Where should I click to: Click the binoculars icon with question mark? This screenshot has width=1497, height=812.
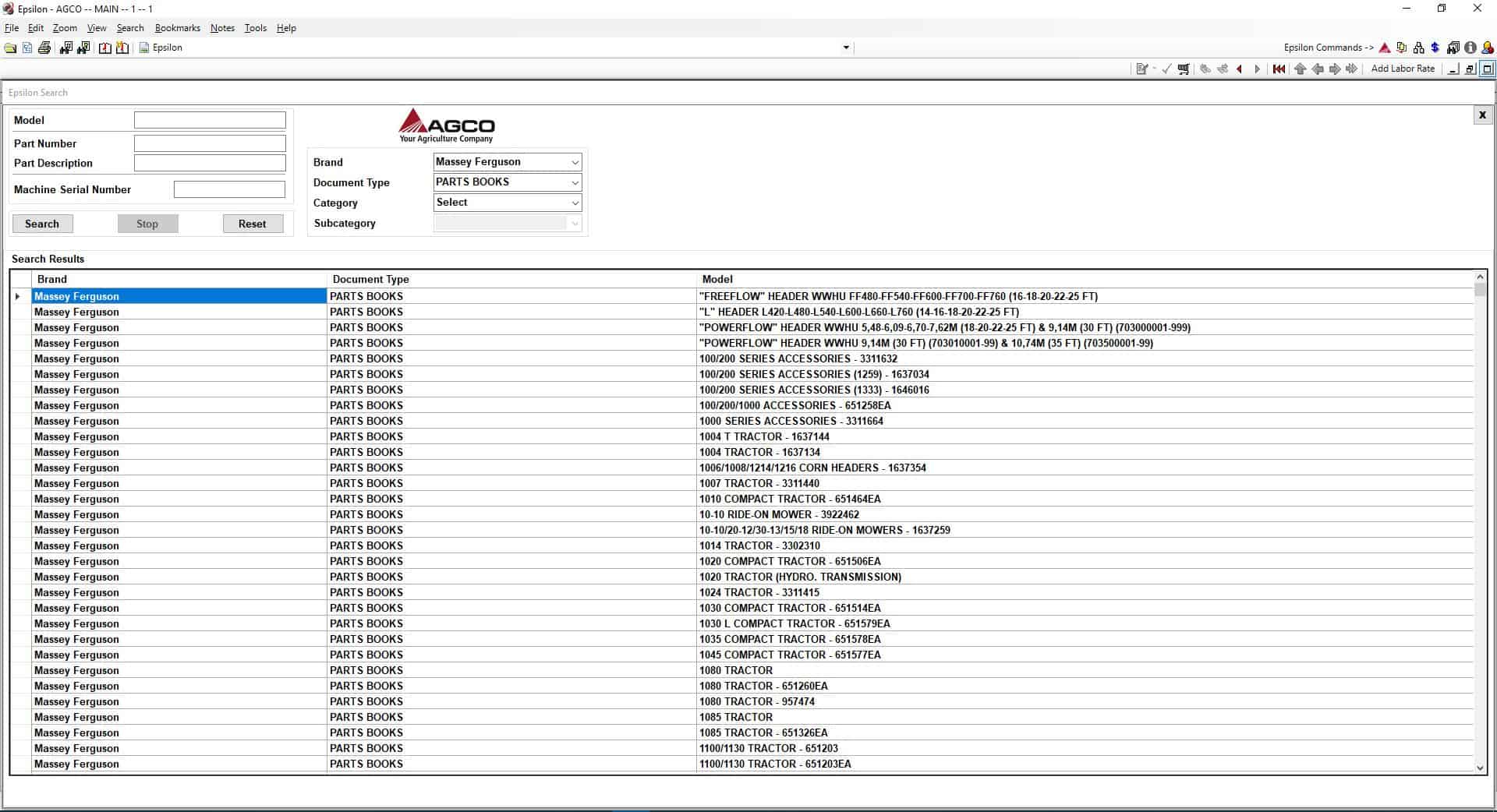(x=83, y=48)
